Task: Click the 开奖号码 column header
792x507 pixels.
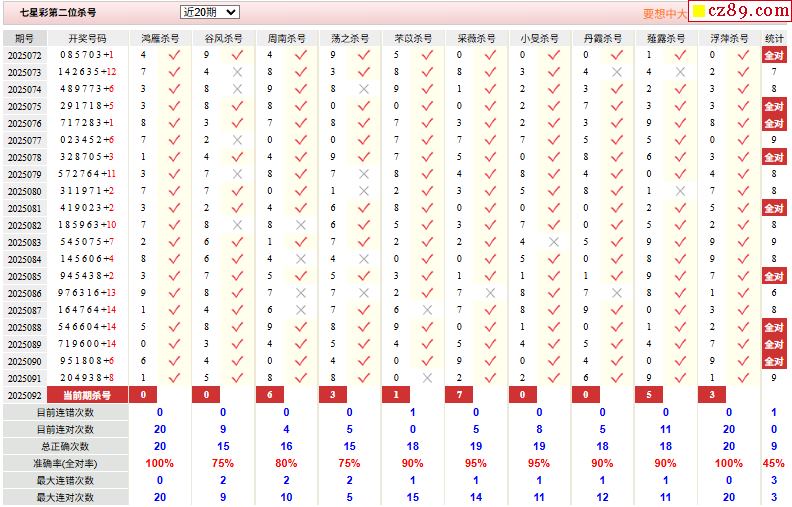Action: pos(87,38)
